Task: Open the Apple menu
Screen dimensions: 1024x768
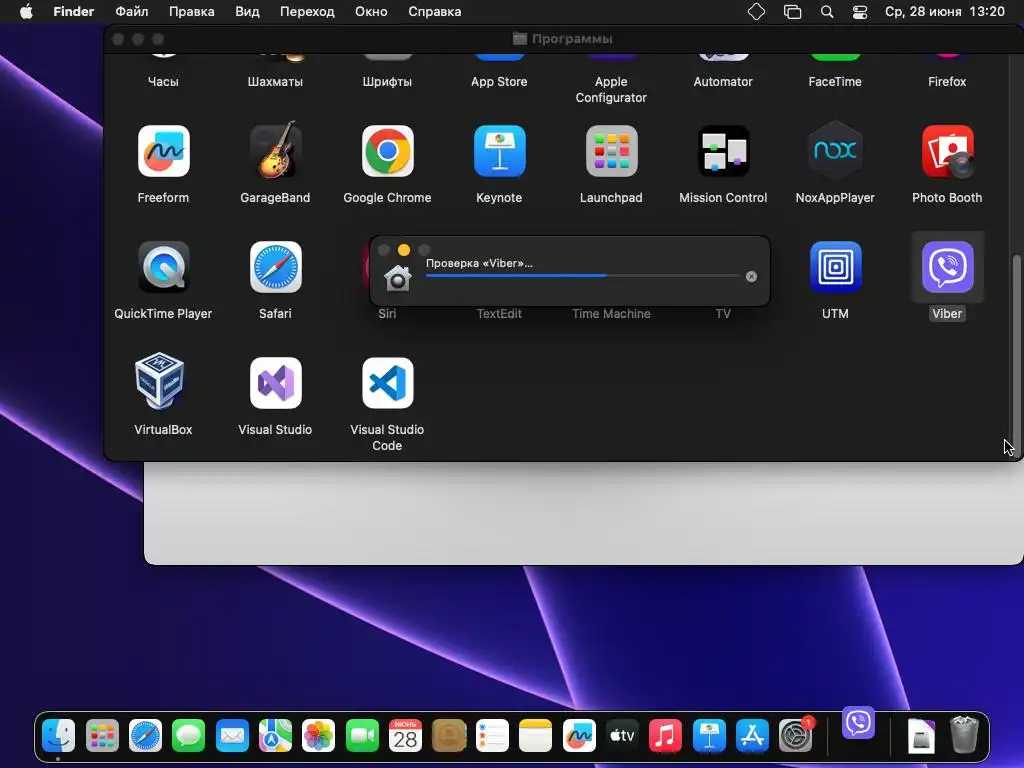Action: (26, 12)
